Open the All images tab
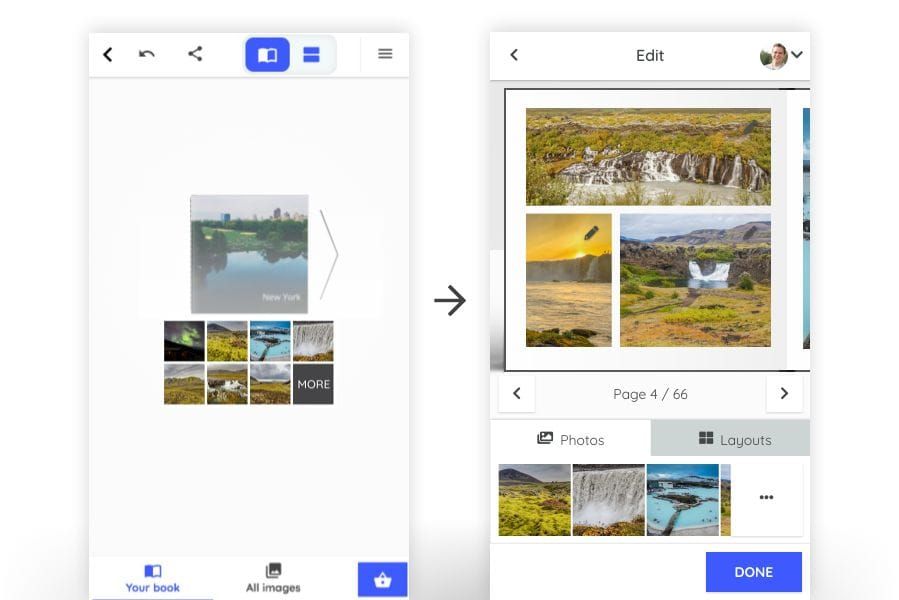899x600 pixels. [273, 578]
